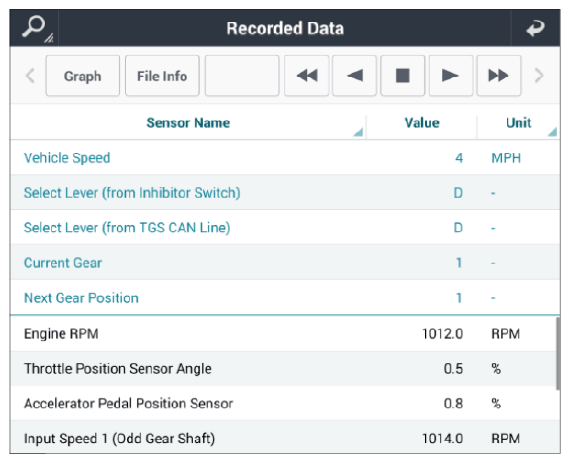Stop the recorded data playback
Screen dimensions: 570x463
point(402,76)
